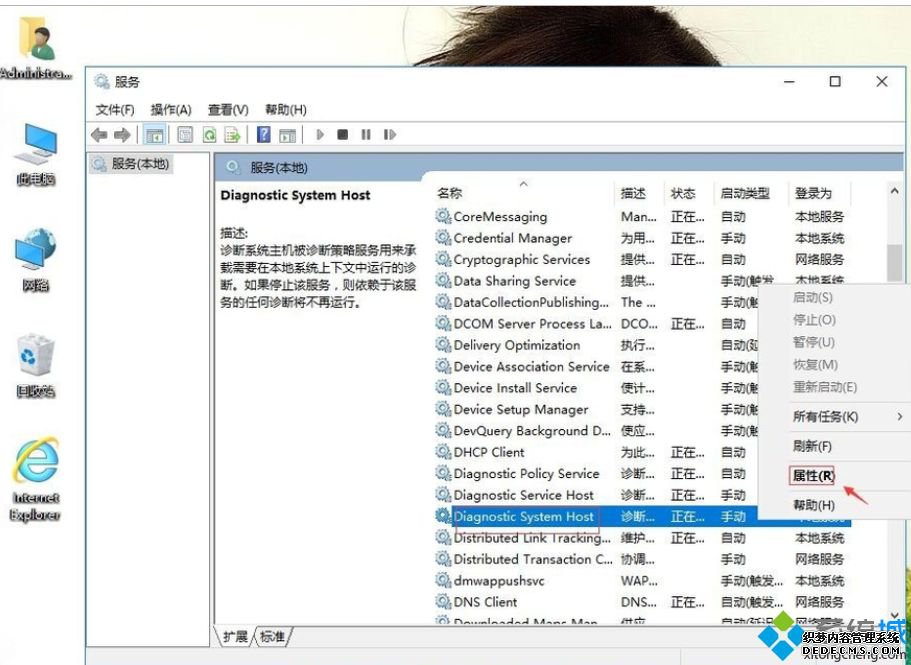Click the scrollbar up arrow in the services list

(894, 190)
